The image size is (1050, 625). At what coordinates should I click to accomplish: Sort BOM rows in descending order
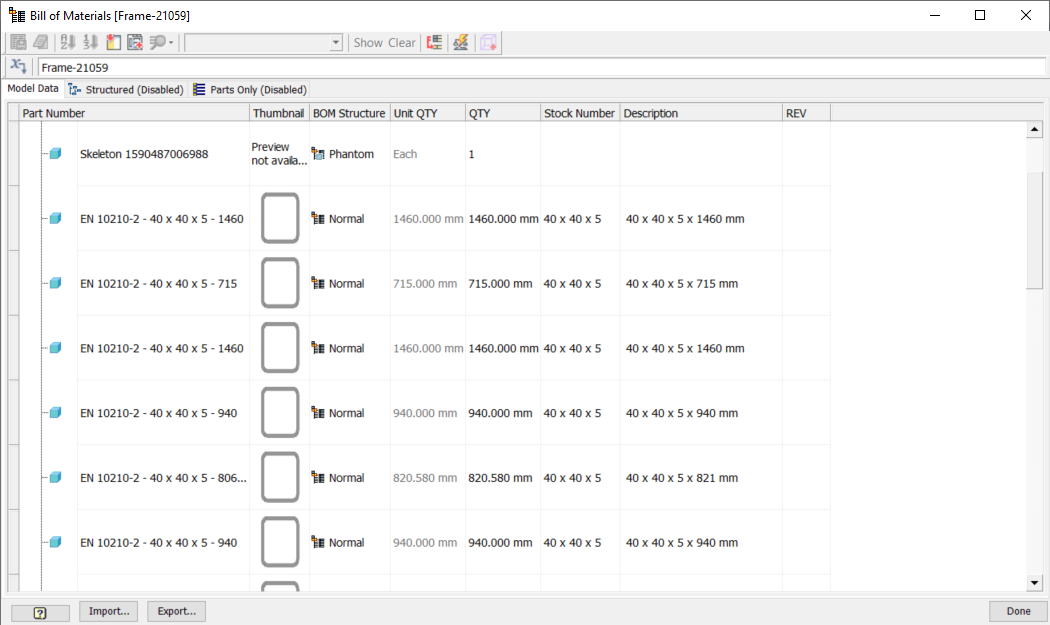[90, 42]
